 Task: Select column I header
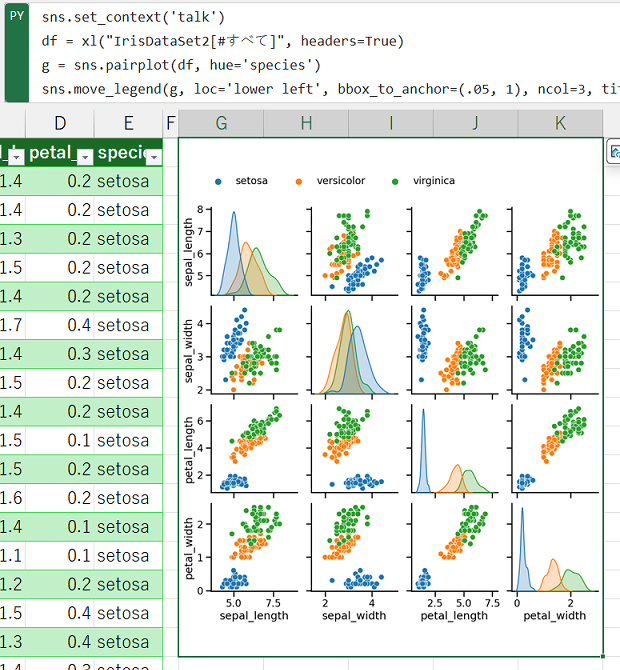point(391,123)
